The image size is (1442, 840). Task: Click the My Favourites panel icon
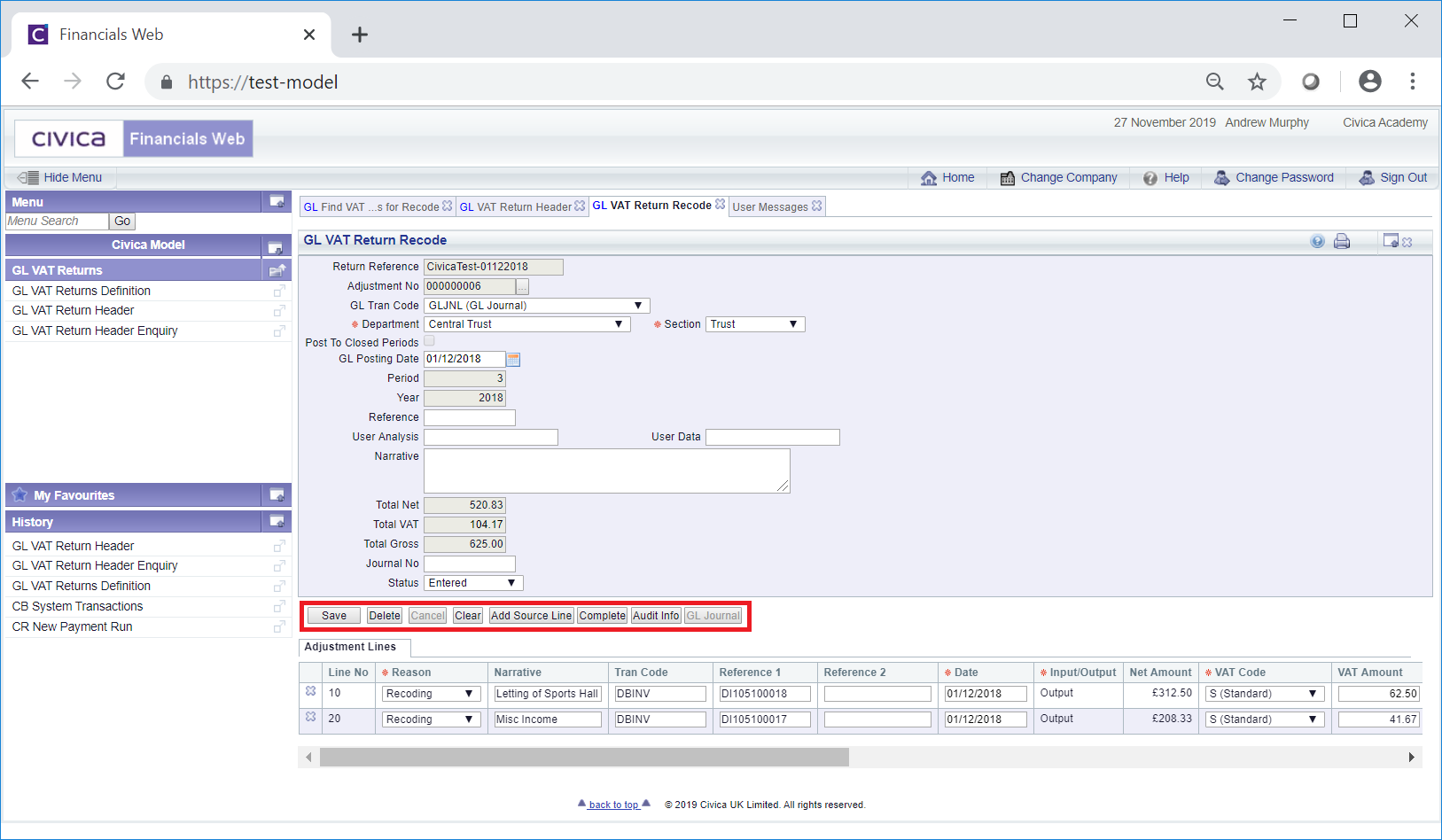pos(277,495)
